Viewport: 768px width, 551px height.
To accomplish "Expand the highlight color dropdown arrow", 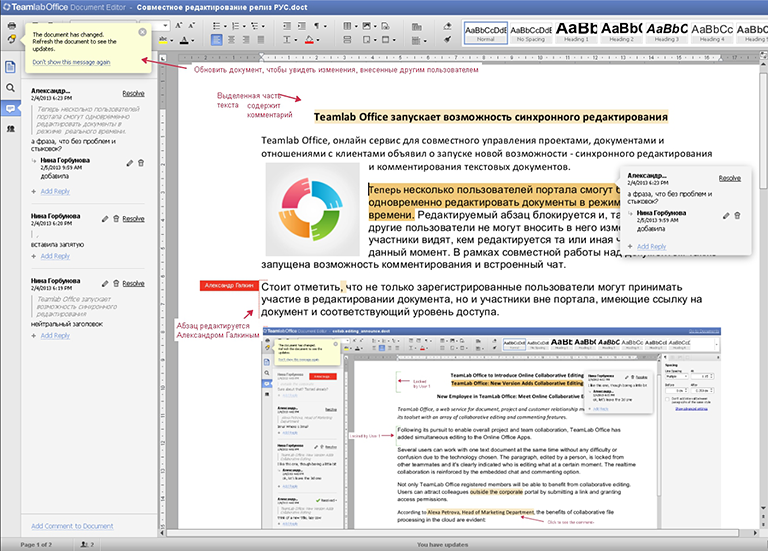I will coord(172,40).
